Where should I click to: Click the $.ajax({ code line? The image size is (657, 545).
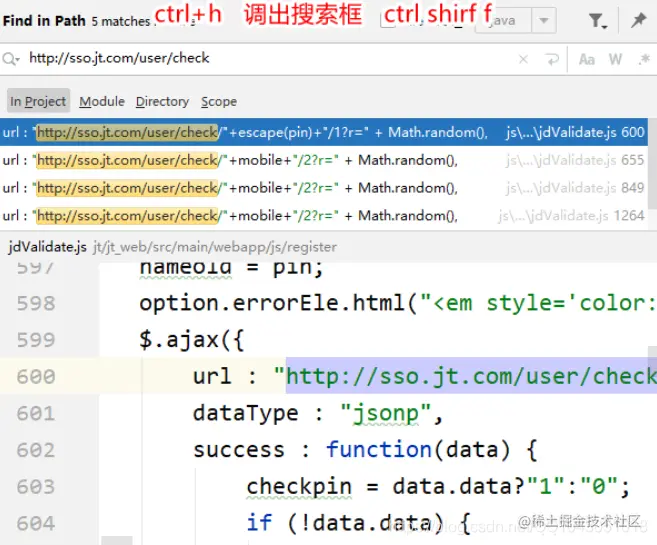coord(192,340)
